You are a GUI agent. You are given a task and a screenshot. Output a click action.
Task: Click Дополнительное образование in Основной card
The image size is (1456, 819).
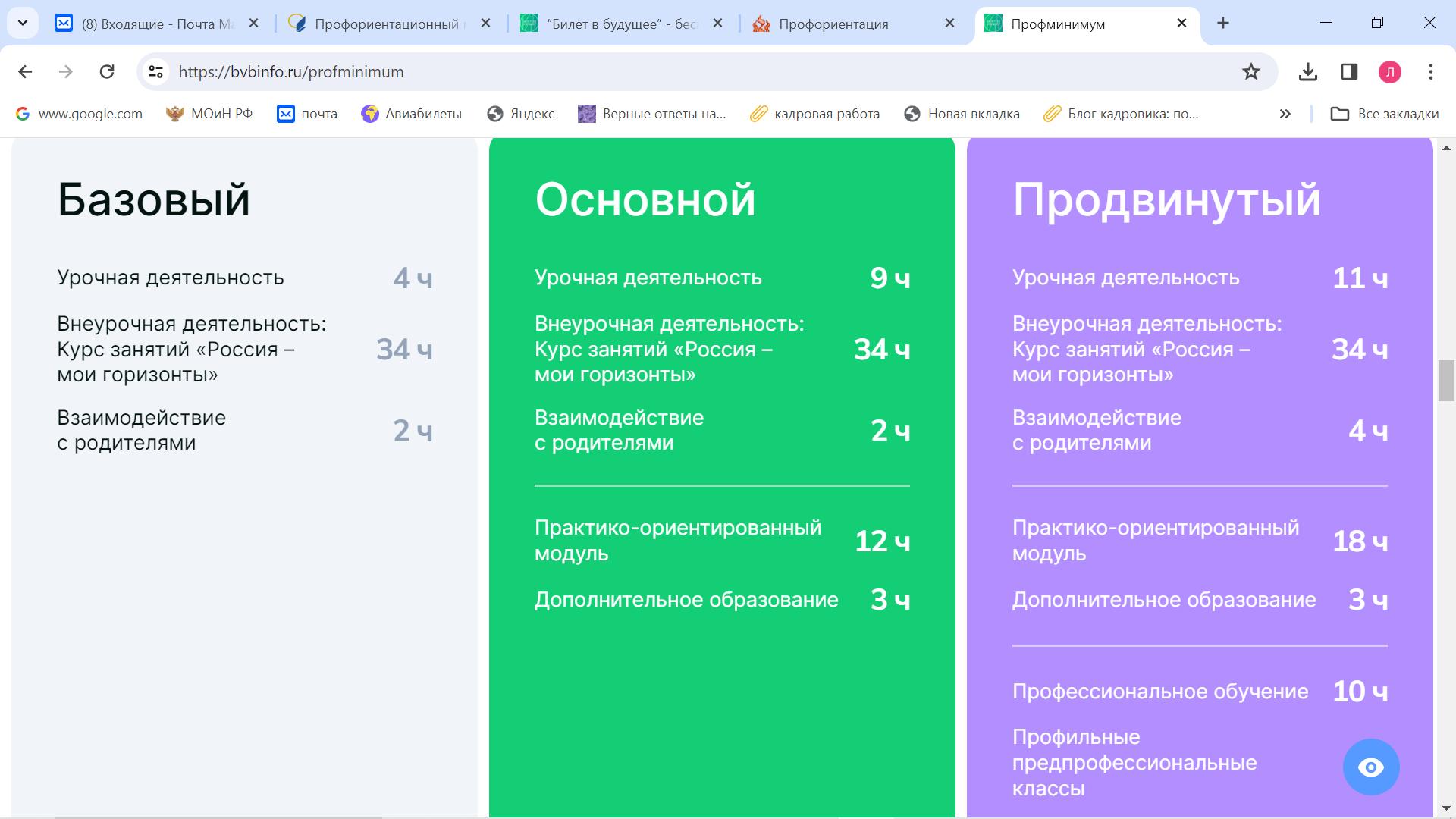pyautogui.click(x=686, y=600)
